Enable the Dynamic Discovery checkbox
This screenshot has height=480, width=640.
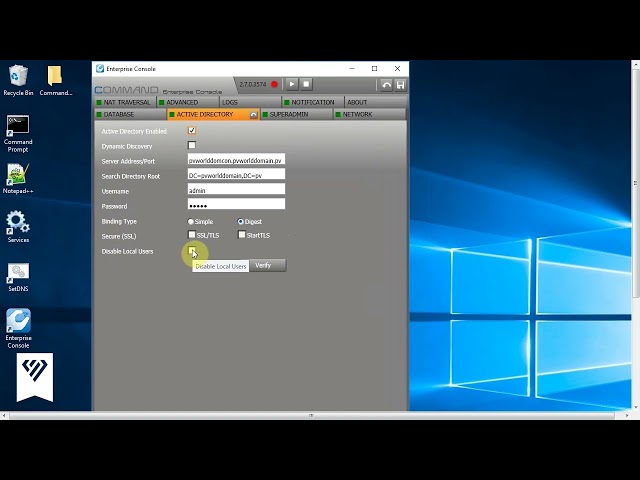[192, 145]
